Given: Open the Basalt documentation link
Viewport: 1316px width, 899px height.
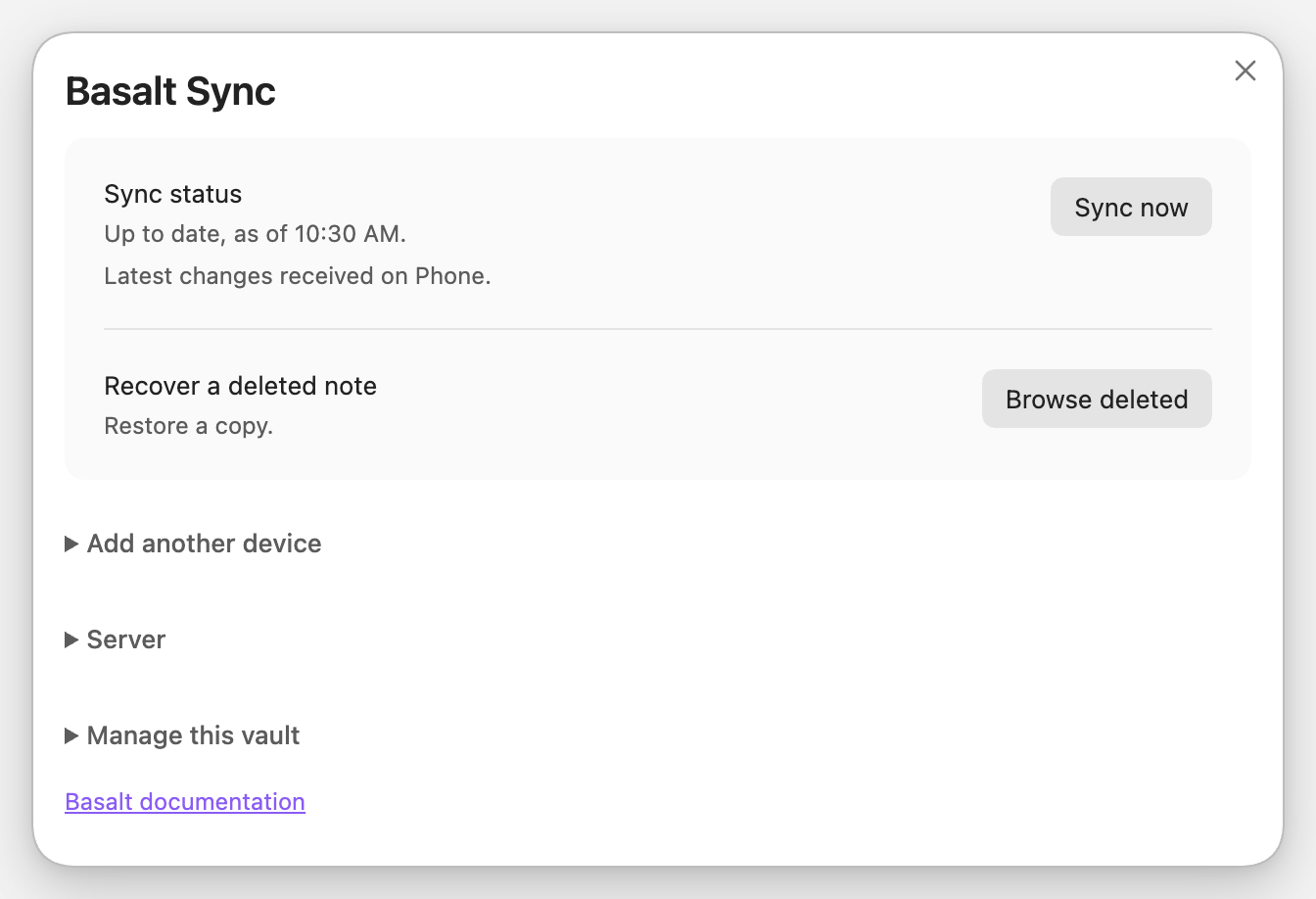Looking at the screenshot, I should (185, 801).
